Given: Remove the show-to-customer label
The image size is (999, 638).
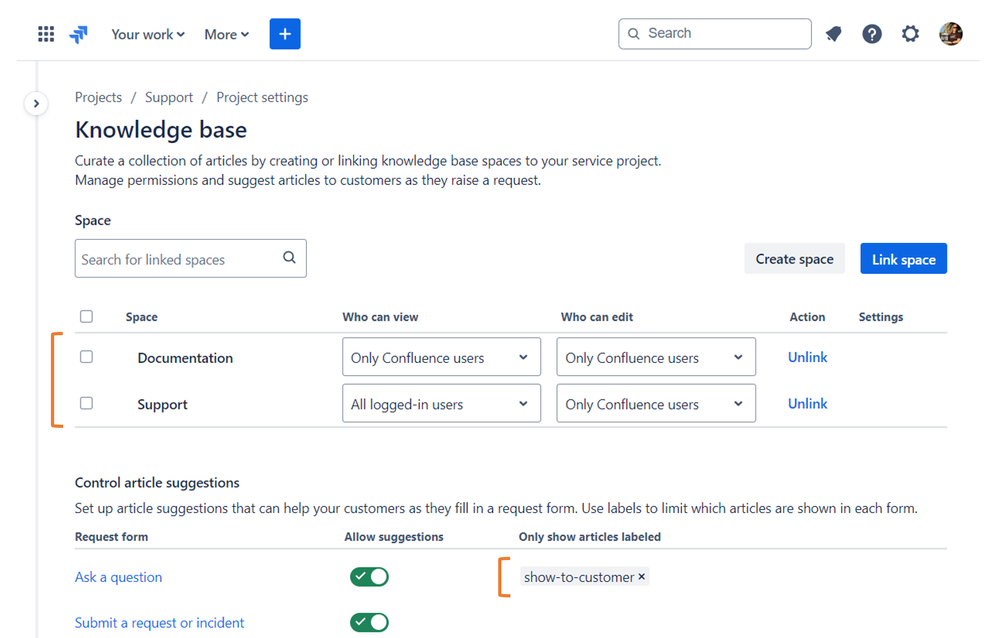Looking at the screenshot, I should 642,576.
